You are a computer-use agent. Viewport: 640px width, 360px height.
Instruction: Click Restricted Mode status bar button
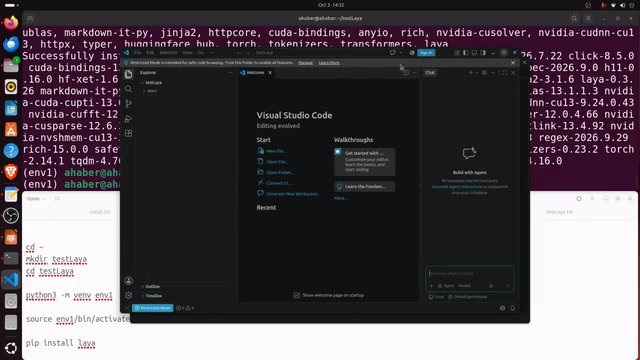coord(153,308)
